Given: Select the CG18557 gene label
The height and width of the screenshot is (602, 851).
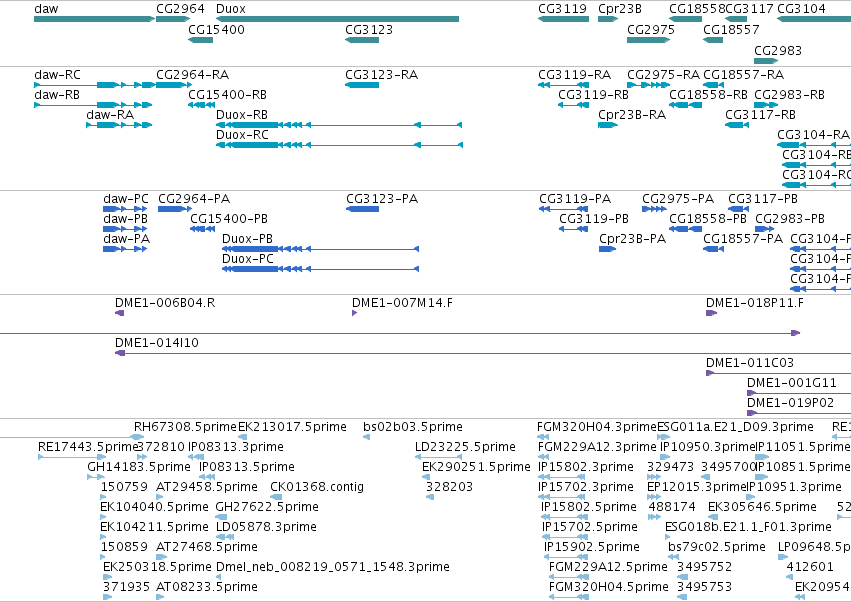Looking at the screenshot, I should (x=731, y=30).
